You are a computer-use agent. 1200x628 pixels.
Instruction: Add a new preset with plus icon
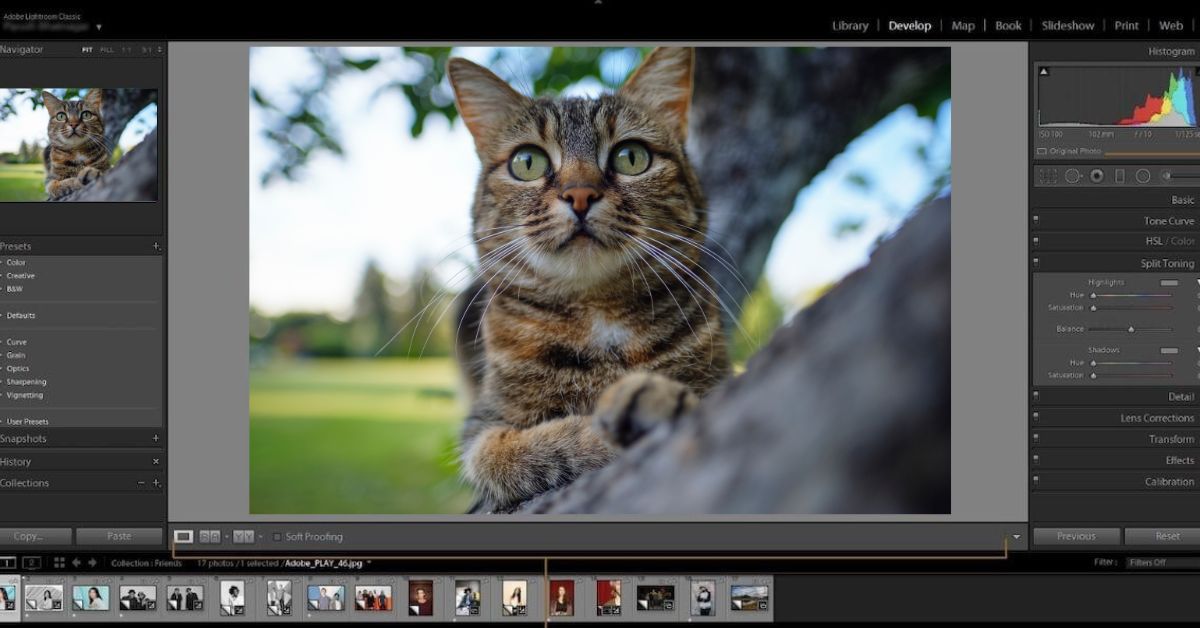tap(156, 246)
